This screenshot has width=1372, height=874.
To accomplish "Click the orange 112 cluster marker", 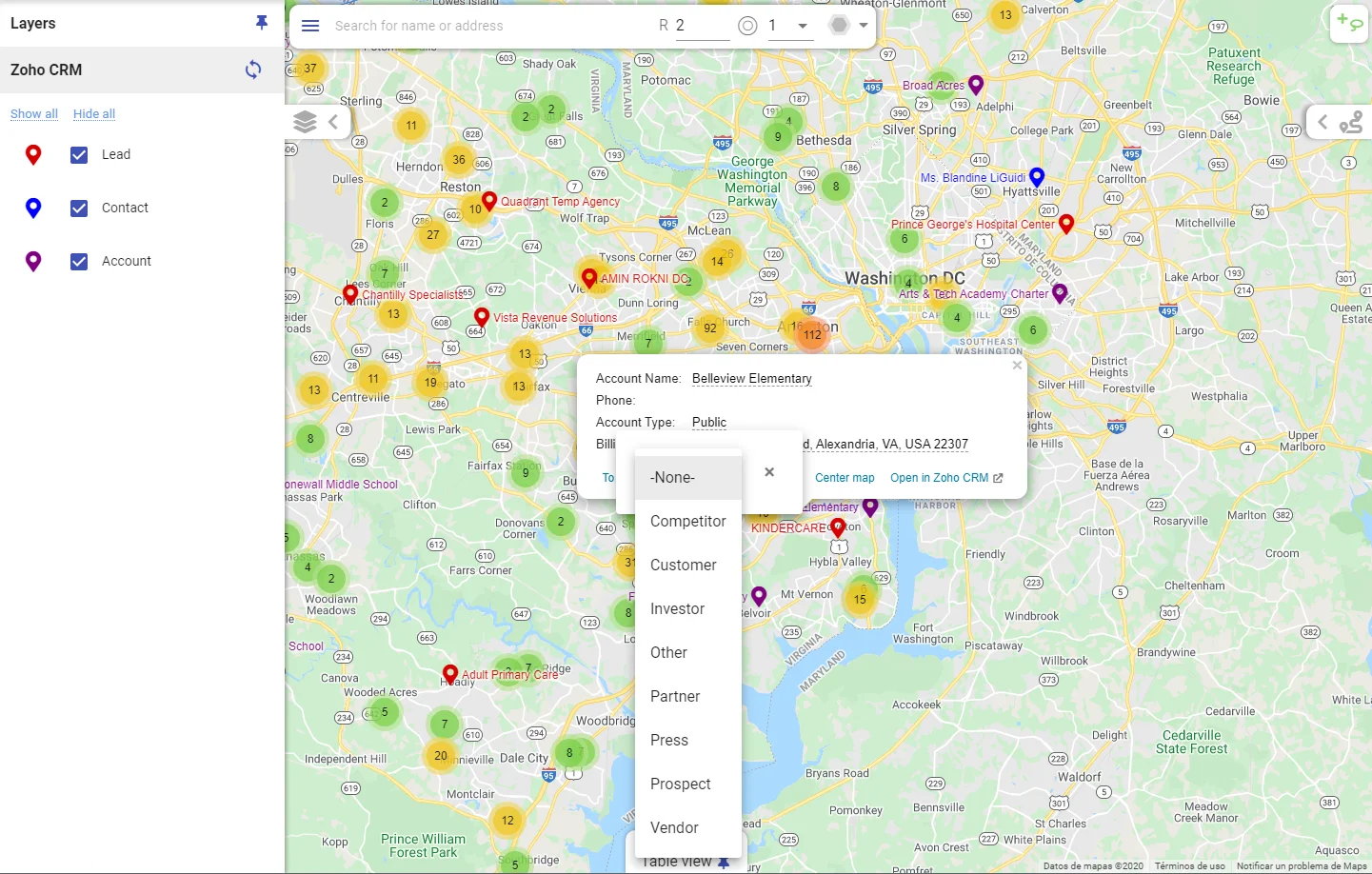I will (812, 335).
